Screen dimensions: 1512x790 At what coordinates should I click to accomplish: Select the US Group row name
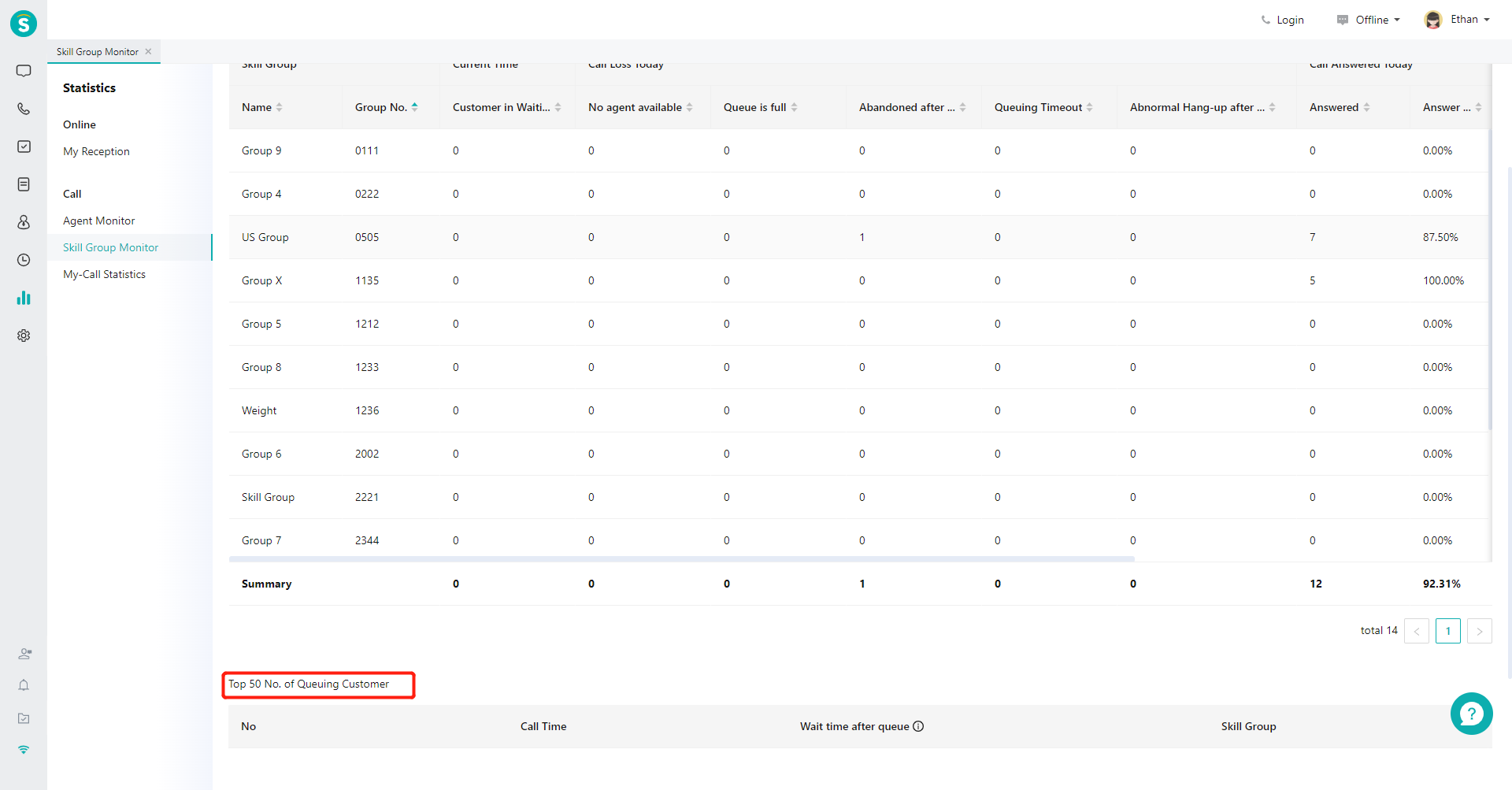click(265, 237)
